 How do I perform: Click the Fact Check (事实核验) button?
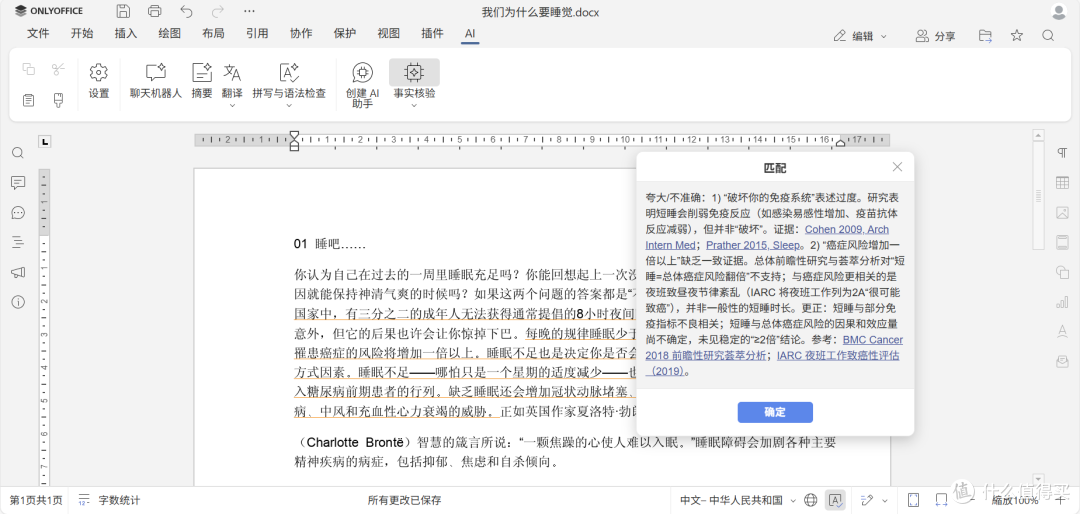pyautogui.click(x=414, y=72)
